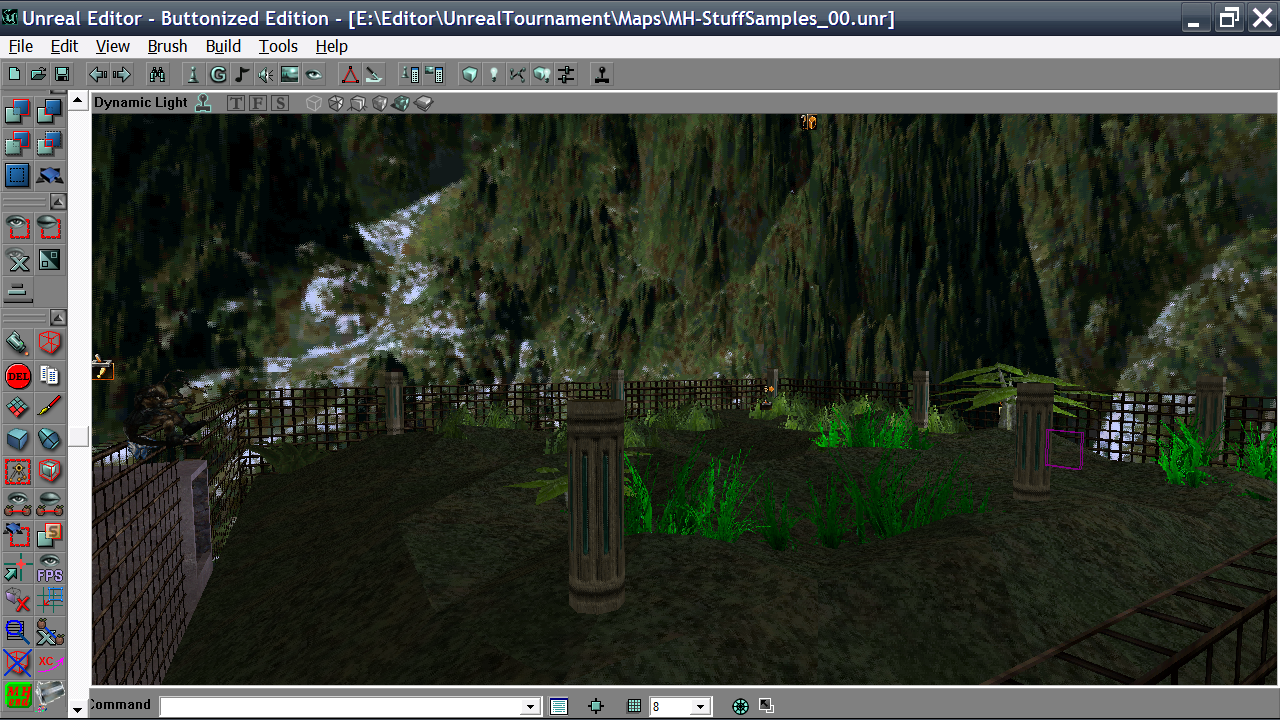
Task: Open Search Actors binoculars icon
Action: pos(158,74)
